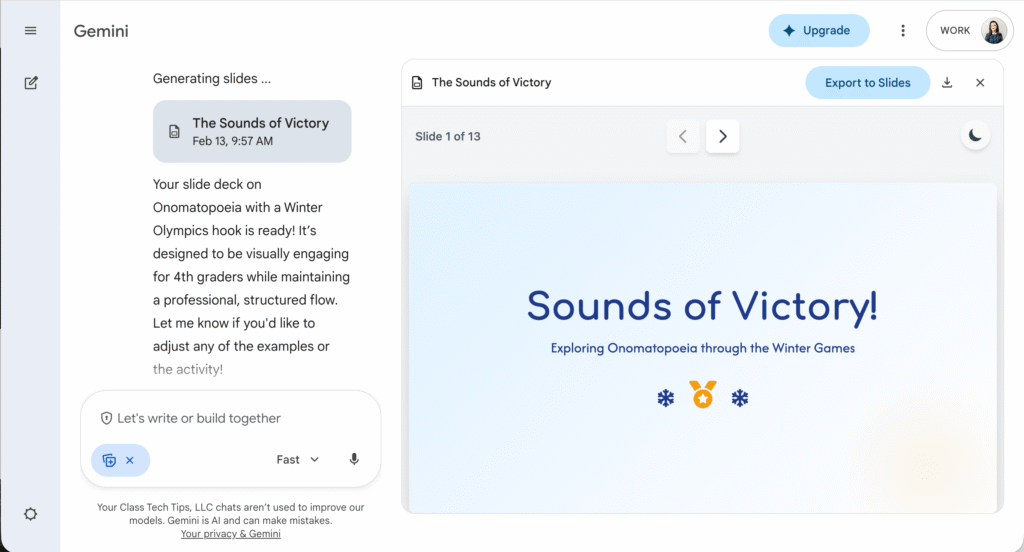1024x552 pixels.
Task: Click the microphone voice input icon
Action: pos(354,460)
